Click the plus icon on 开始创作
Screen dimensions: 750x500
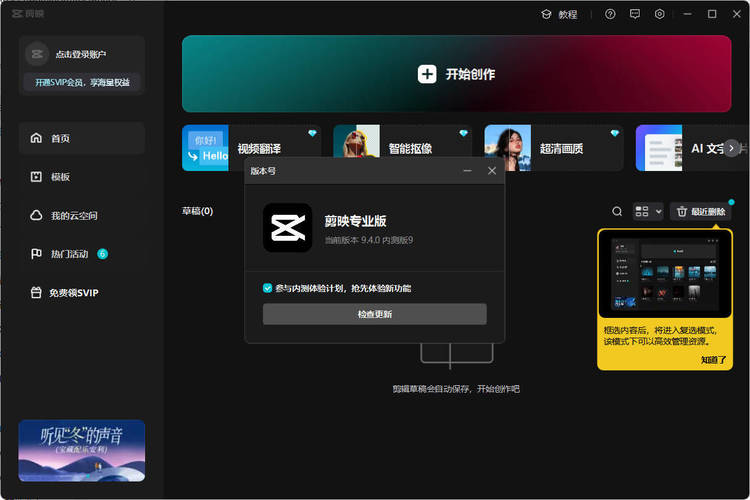point(427,74)
